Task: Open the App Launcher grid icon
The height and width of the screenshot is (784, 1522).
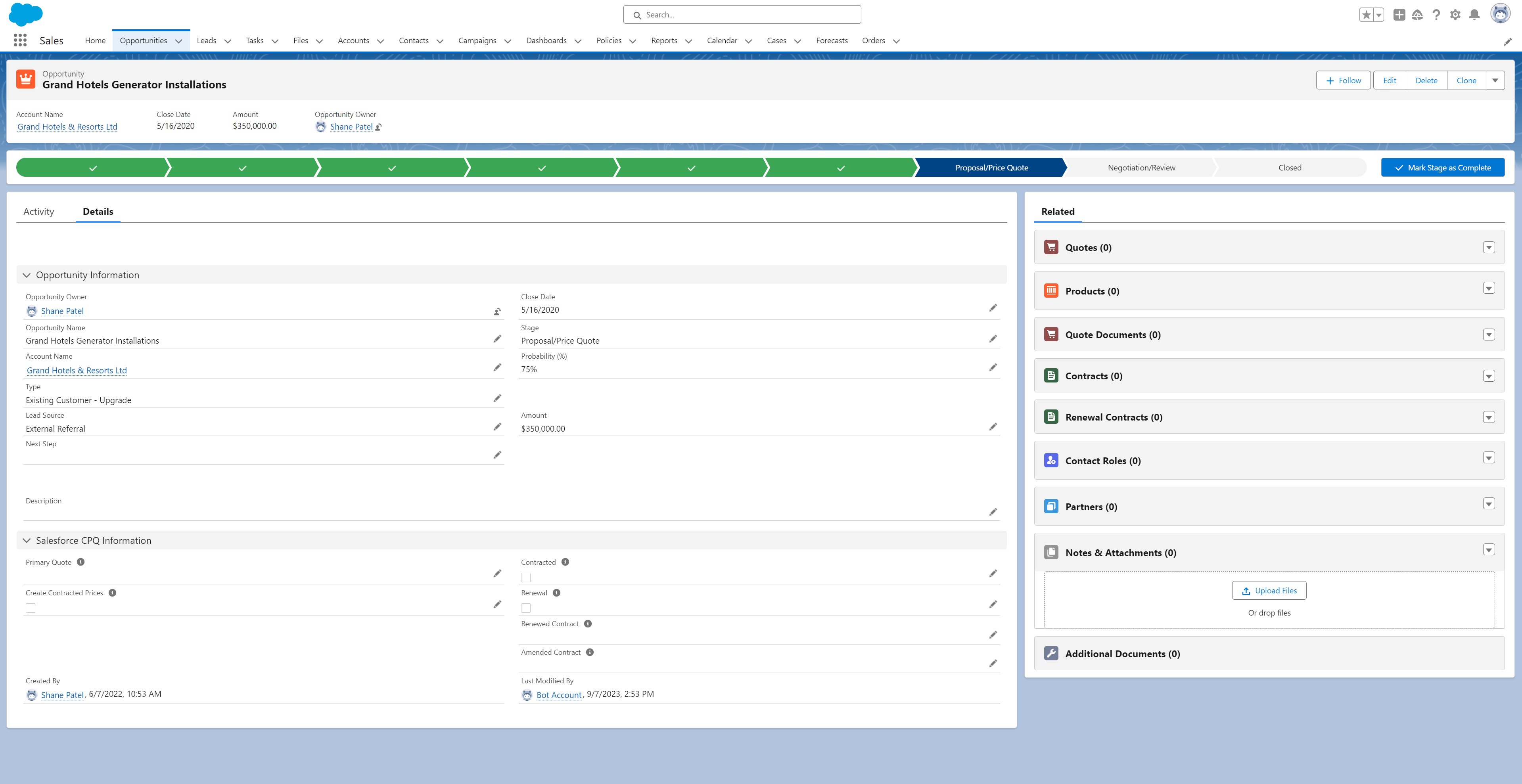Action: pyautogui.click(x=20, y=40)
